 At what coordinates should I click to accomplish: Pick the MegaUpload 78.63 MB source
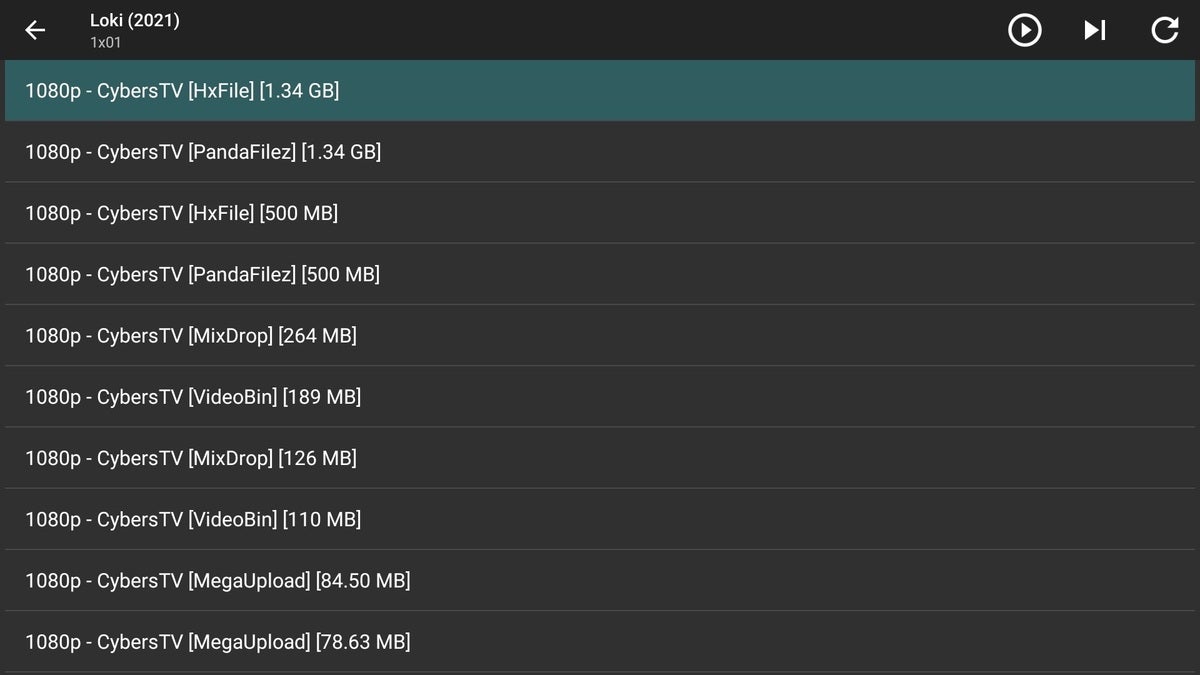(600, 641)
